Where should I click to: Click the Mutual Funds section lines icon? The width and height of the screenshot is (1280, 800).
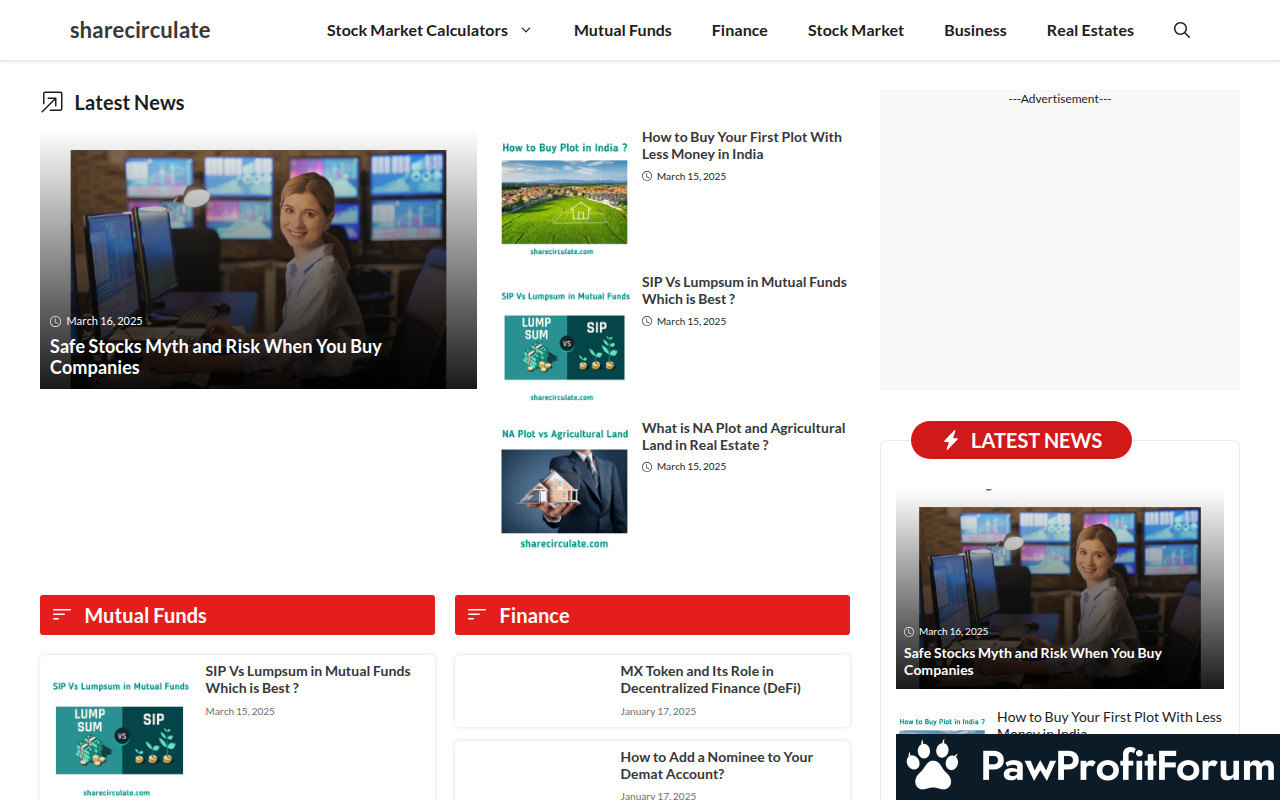[x=62, y=615]
